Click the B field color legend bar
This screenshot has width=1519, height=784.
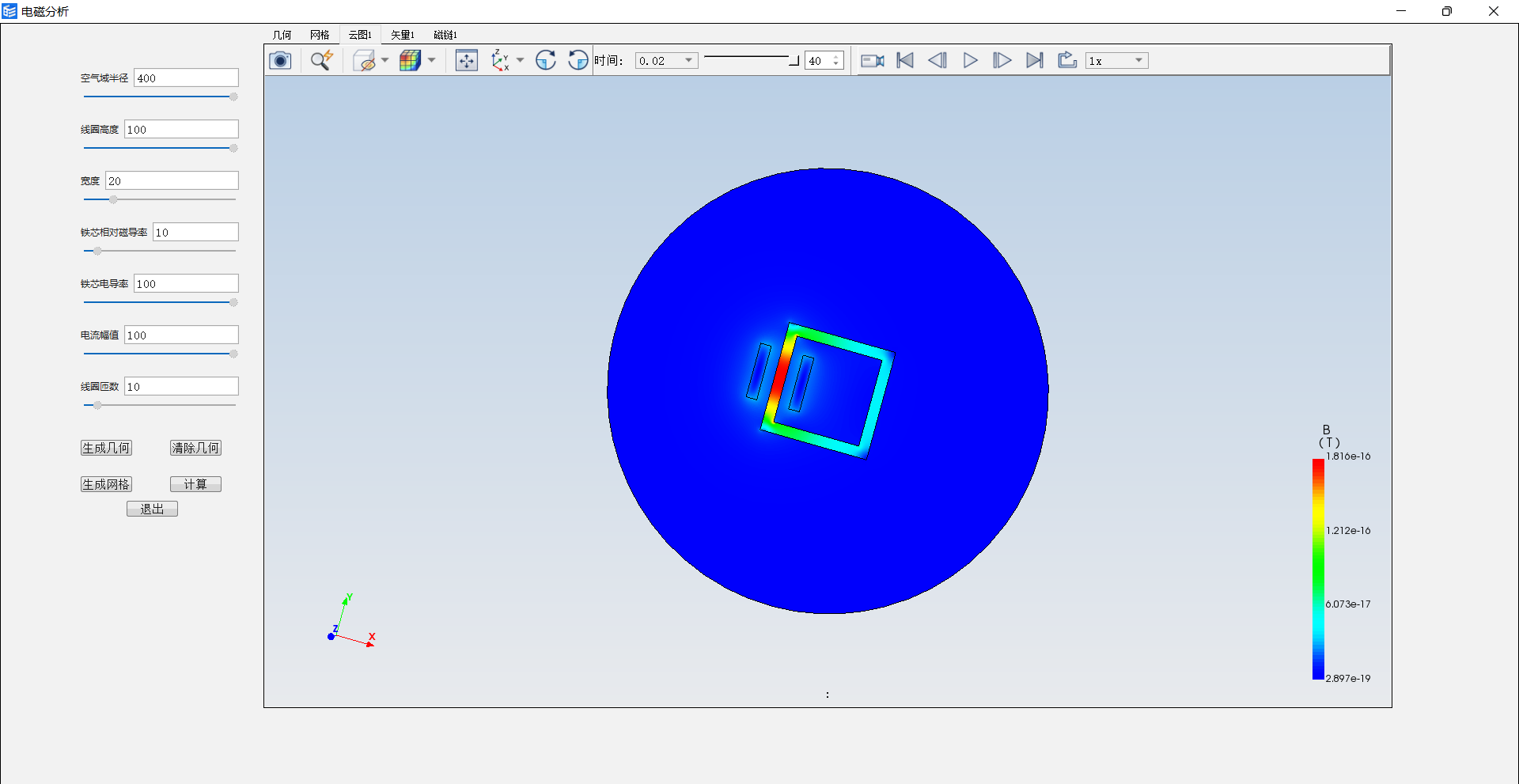tap(1318, 569)
